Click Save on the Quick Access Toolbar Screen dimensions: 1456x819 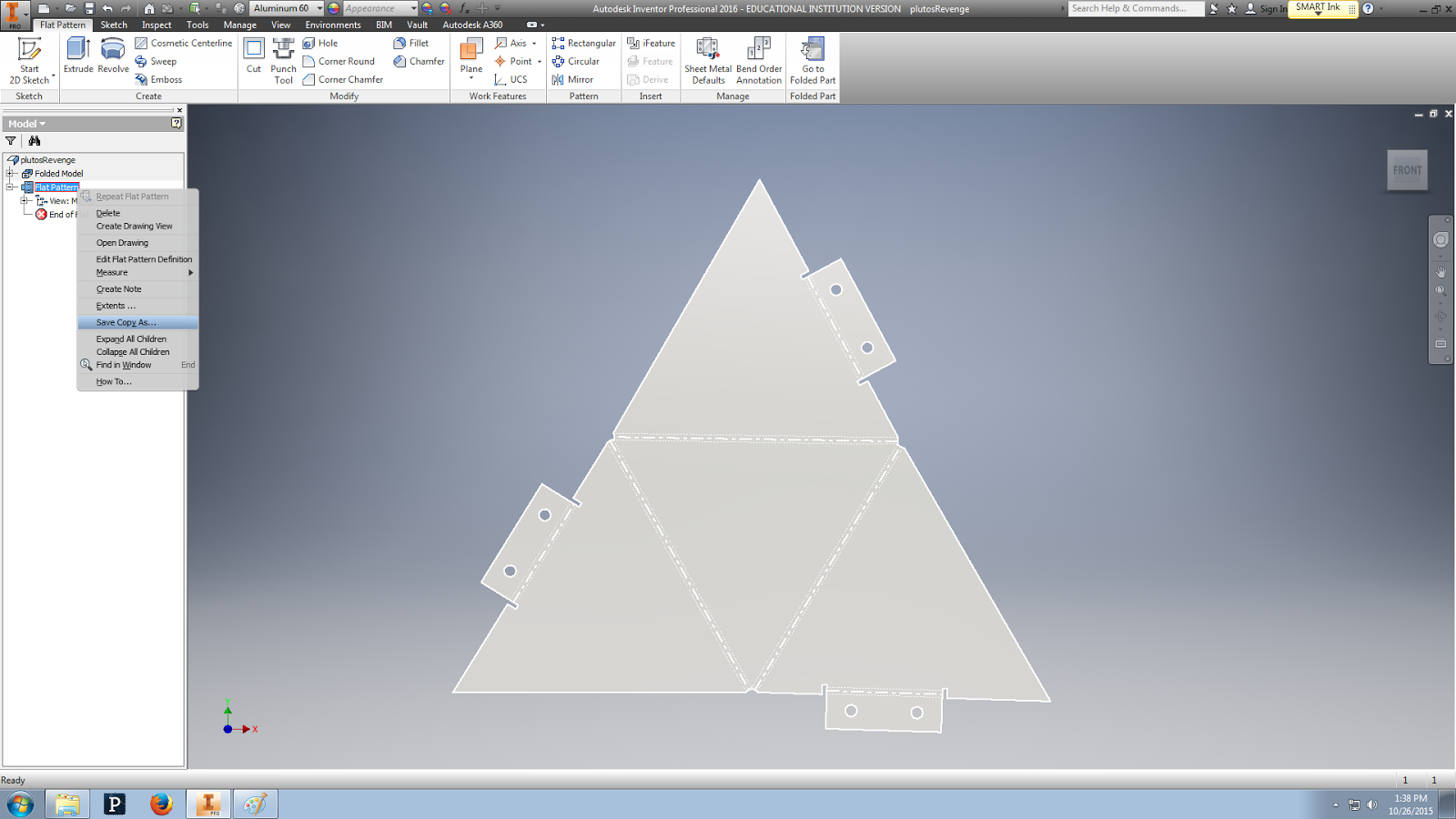(x=89, y=7)
